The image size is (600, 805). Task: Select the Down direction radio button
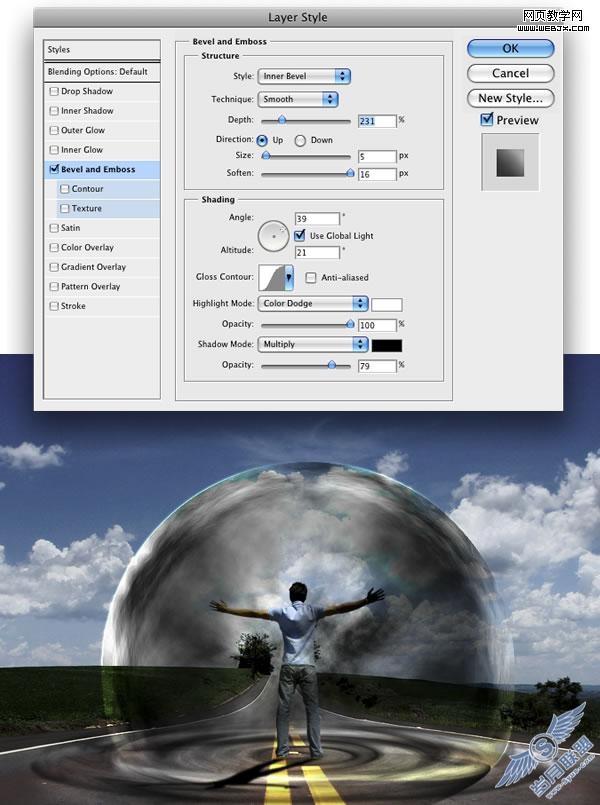tap(300, 141)
